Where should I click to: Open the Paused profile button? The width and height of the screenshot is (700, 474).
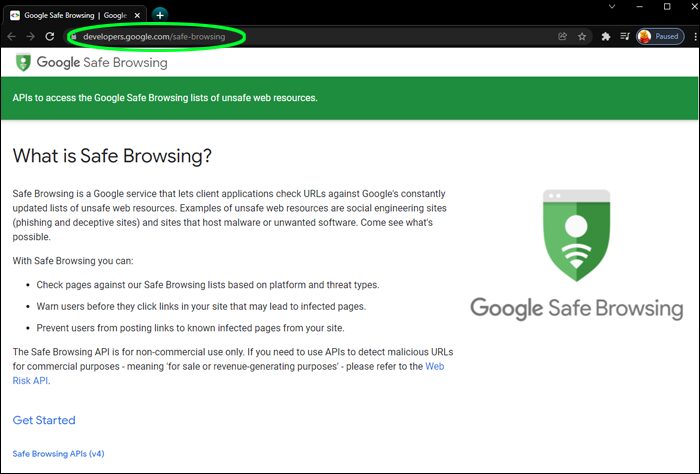[x=660, y=37]
